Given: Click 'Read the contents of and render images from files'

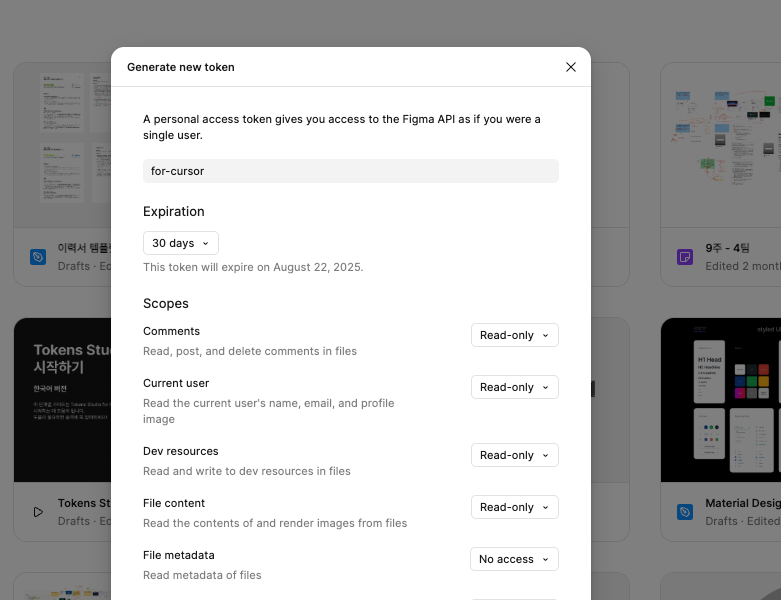Looking at the screenshot, I should [x=275, y=523].
